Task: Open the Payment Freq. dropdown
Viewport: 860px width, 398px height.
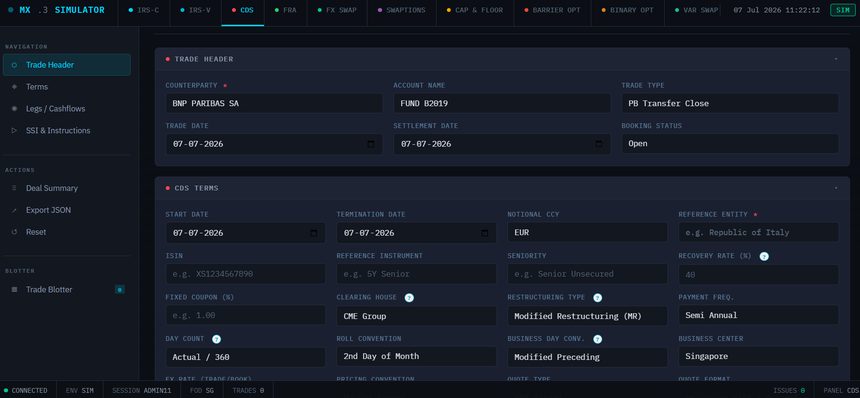Action: coord(759,315)
